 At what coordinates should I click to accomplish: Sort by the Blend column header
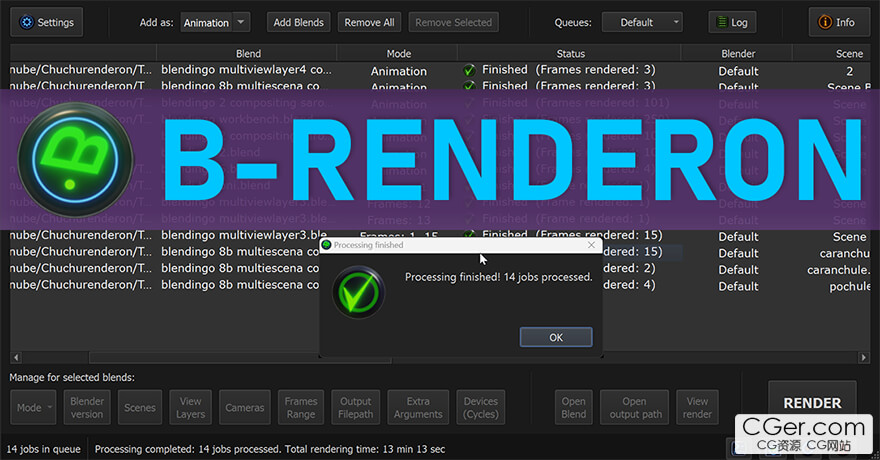click(x=248, y=54)
